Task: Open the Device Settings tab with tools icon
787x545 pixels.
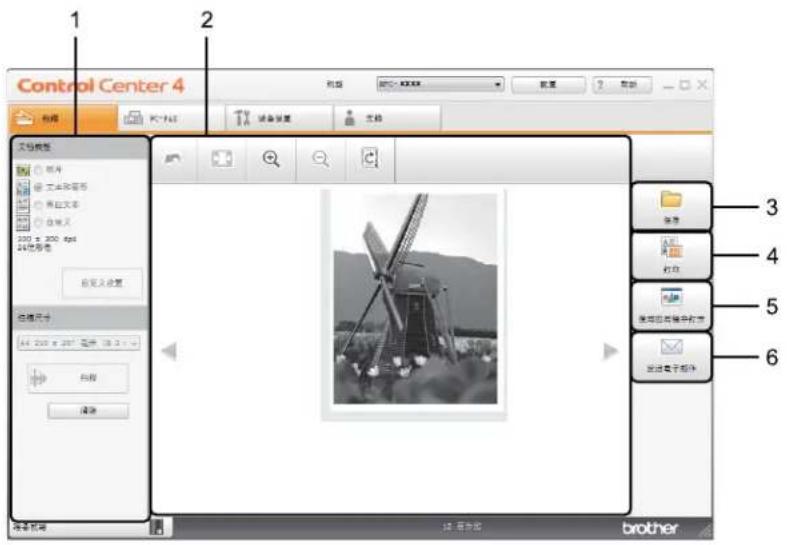Action: [279, 118]
